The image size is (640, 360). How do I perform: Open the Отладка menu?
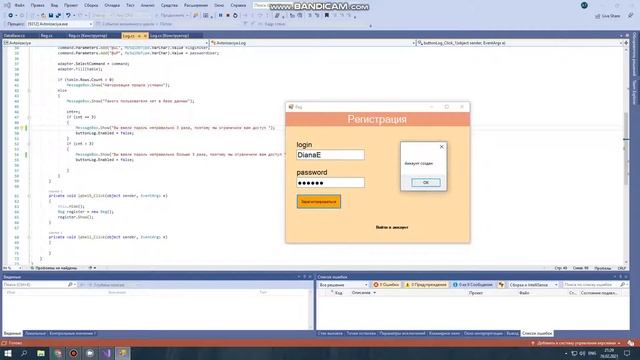[x=112, y=5]
